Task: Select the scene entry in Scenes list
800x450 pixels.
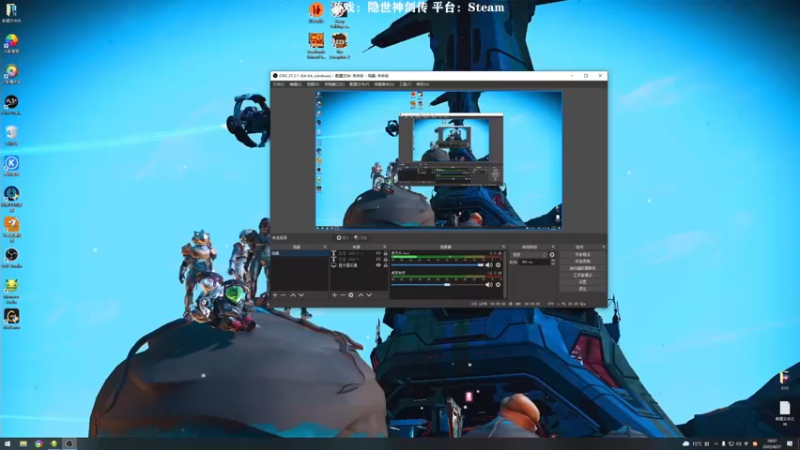Action: [x=300, y=253]
